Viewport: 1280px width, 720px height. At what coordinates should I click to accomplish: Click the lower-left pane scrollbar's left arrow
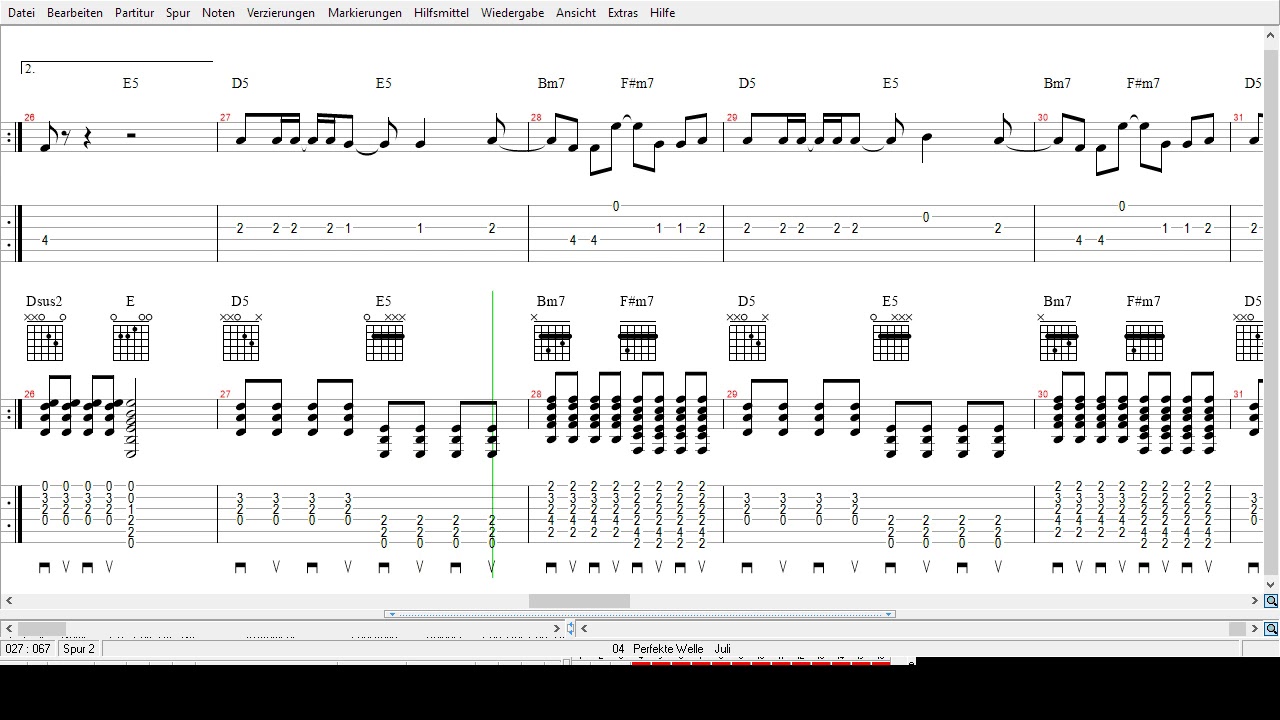(9, 629)
